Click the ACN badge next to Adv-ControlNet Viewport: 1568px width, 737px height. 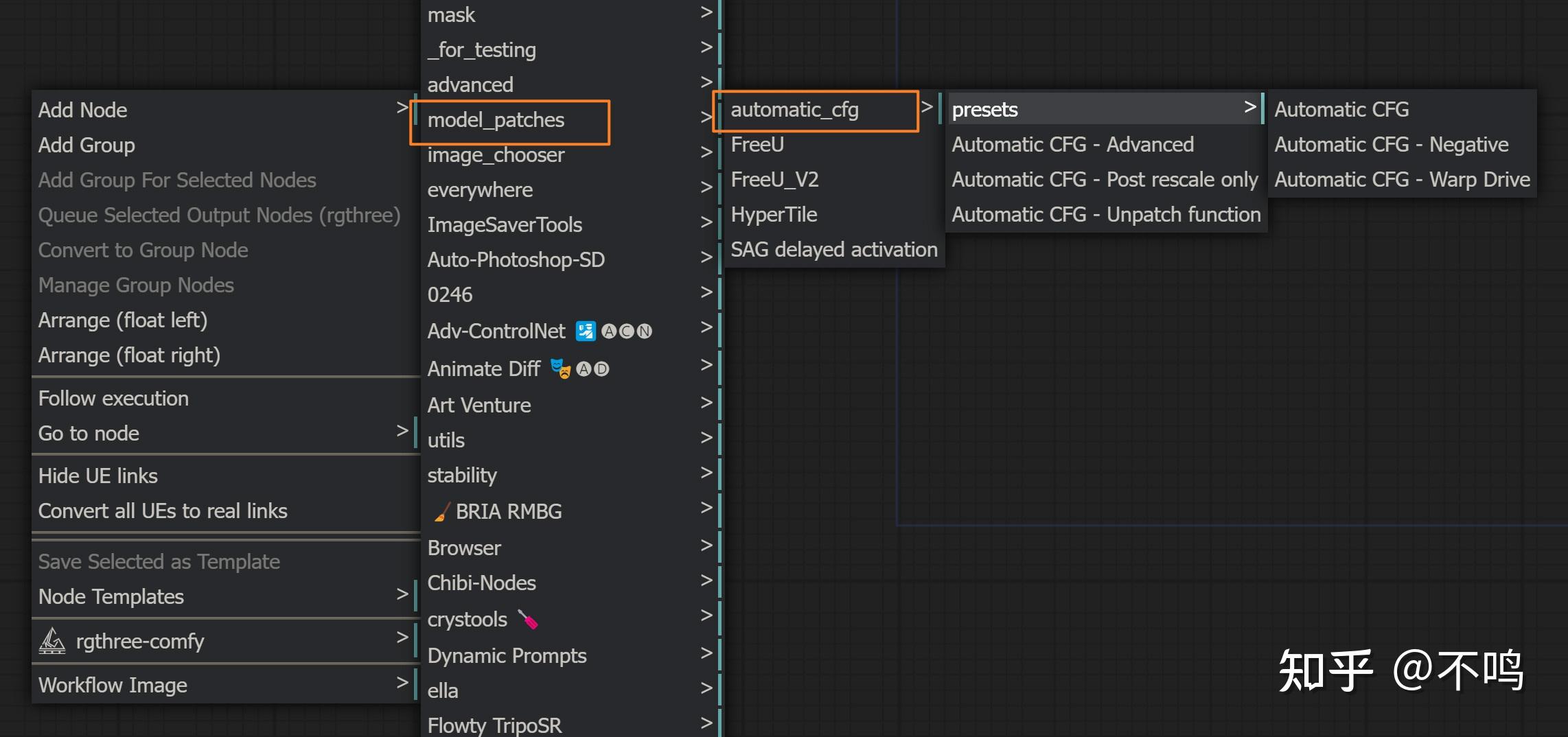pyautogui.click(x=627, y=331)
